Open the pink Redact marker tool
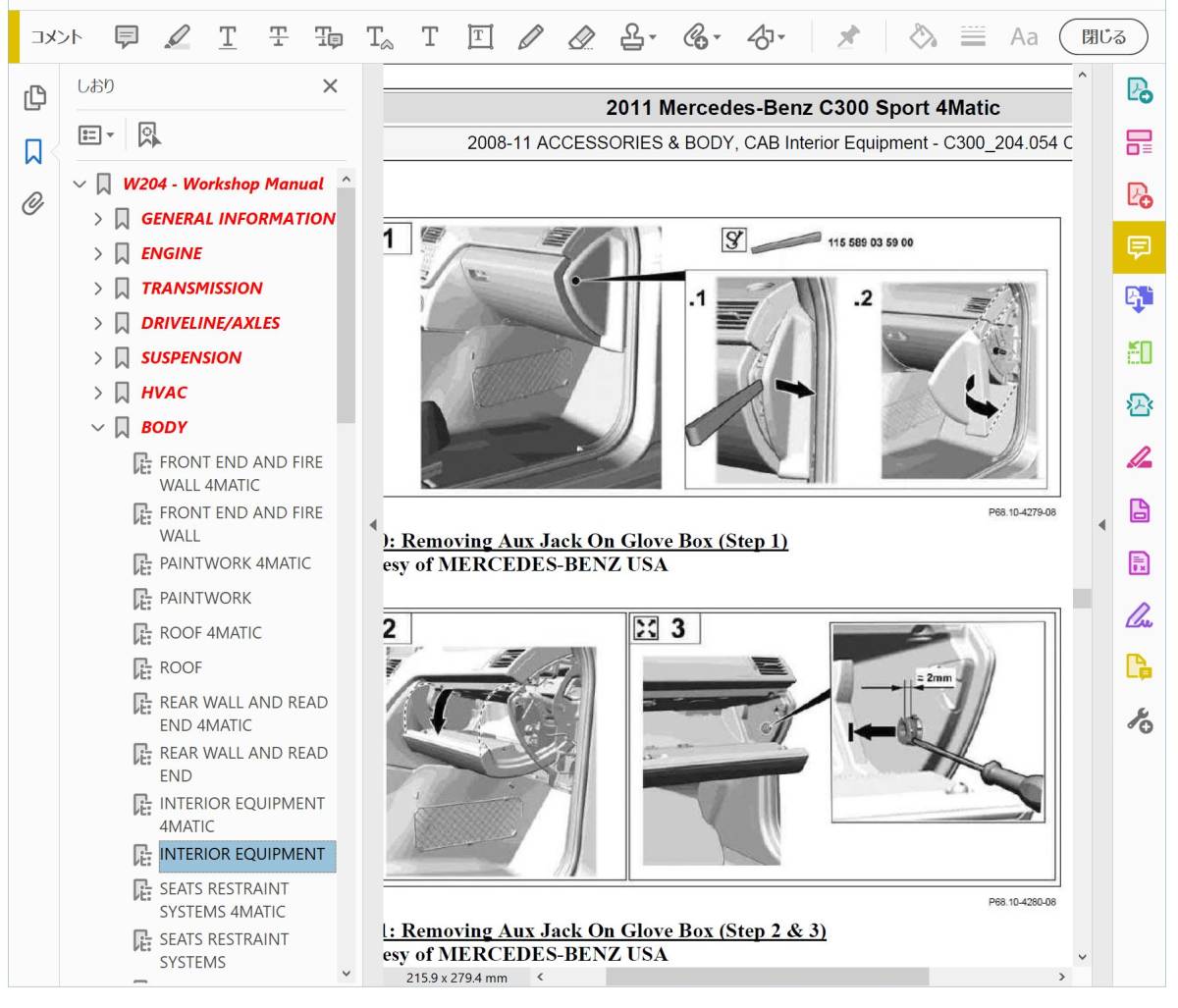The width and height of the screenshot is (1178, 1008). coord(1139,457)
